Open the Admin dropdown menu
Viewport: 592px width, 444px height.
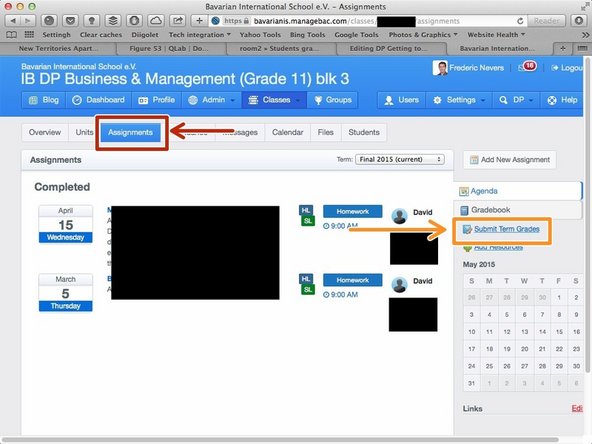212,100
